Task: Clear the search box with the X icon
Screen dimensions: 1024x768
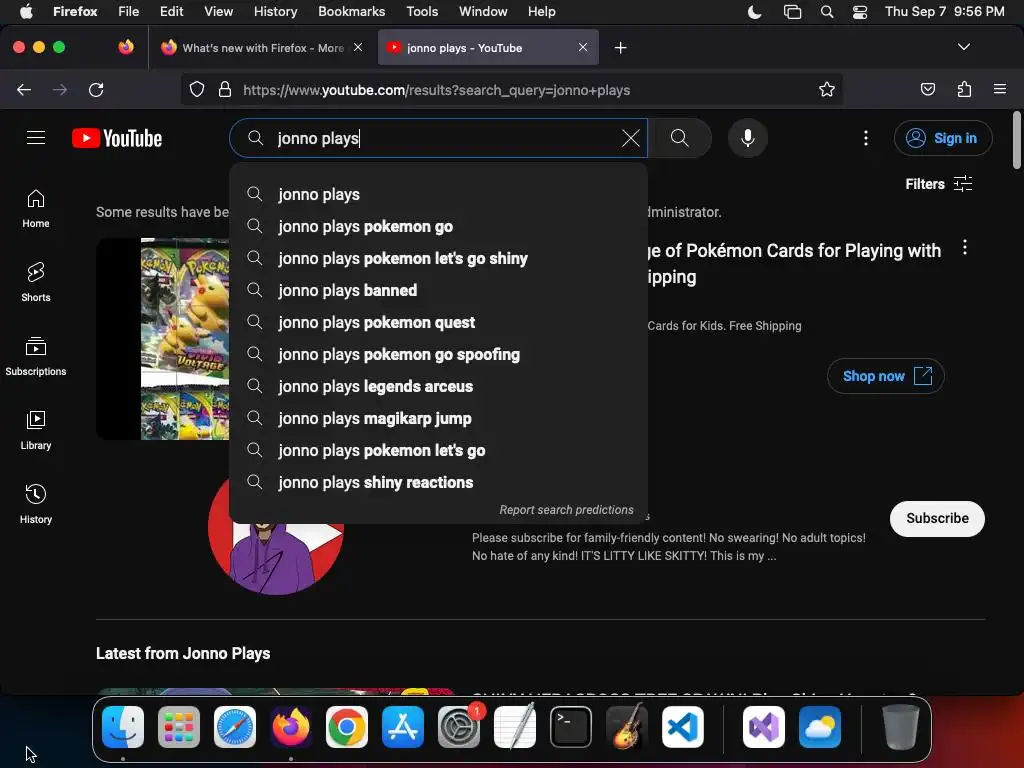Action: tap(630, 138)
